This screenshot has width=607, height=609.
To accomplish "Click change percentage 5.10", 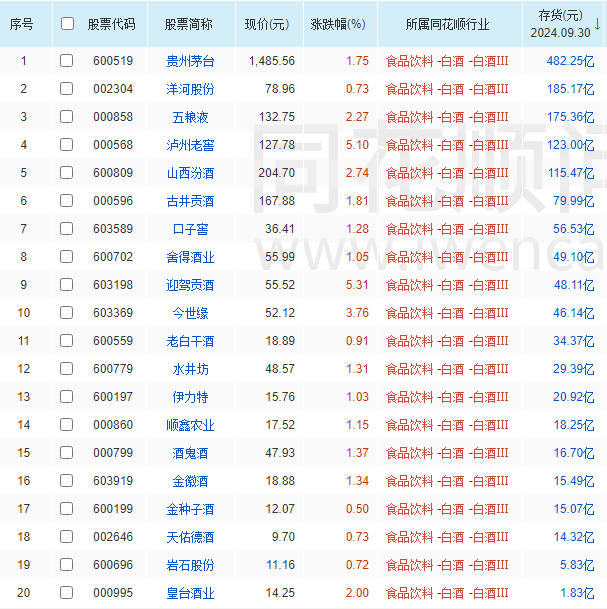I will click(x=357, y=145).
